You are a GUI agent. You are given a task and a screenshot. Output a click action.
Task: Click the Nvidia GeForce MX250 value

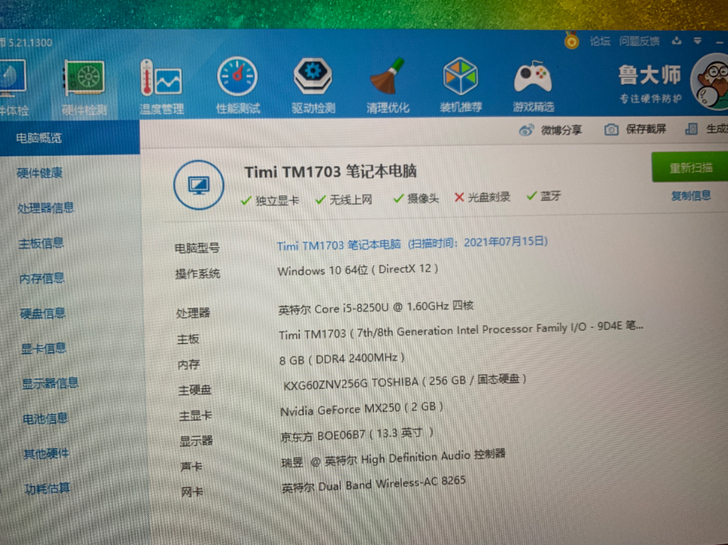(x=361, y=409)
